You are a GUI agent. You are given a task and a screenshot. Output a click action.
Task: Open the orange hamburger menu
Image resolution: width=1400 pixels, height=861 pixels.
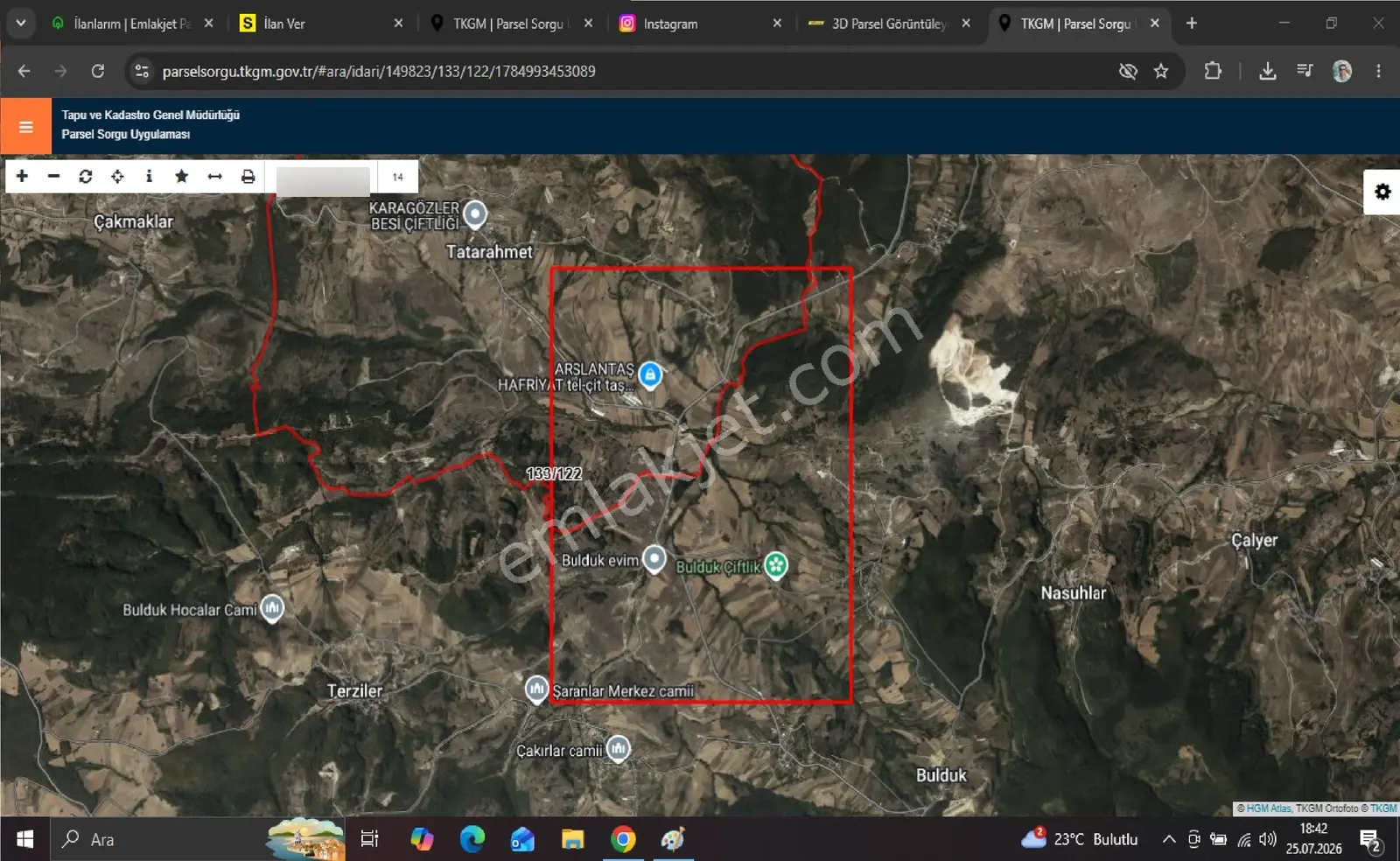click(25, 126)
